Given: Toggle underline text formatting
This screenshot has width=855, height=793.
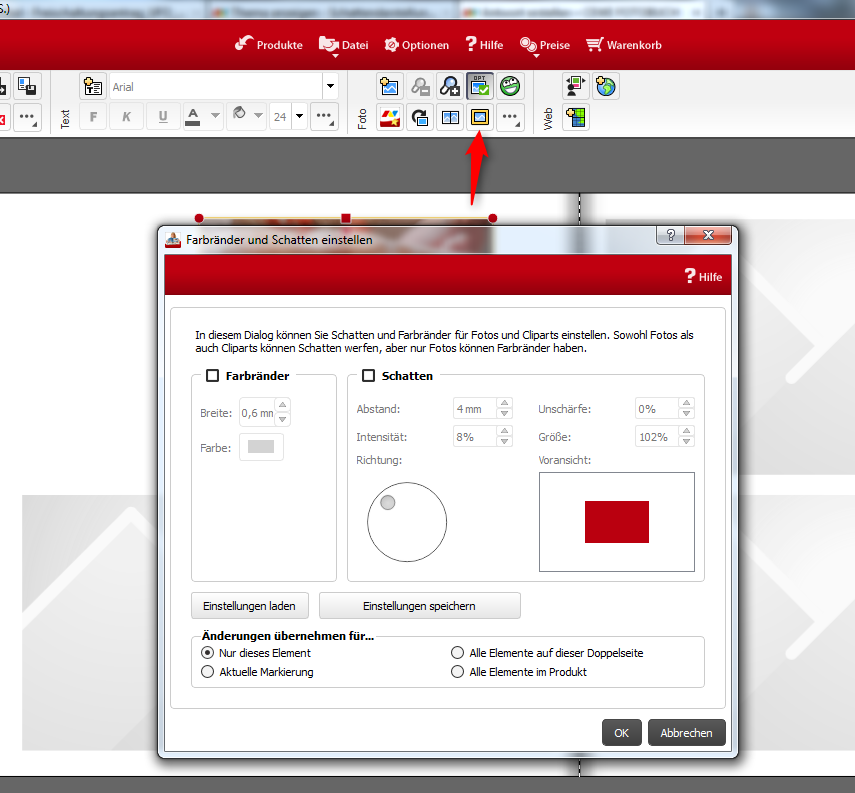Looking at the screenshot, I should point(162,117).
